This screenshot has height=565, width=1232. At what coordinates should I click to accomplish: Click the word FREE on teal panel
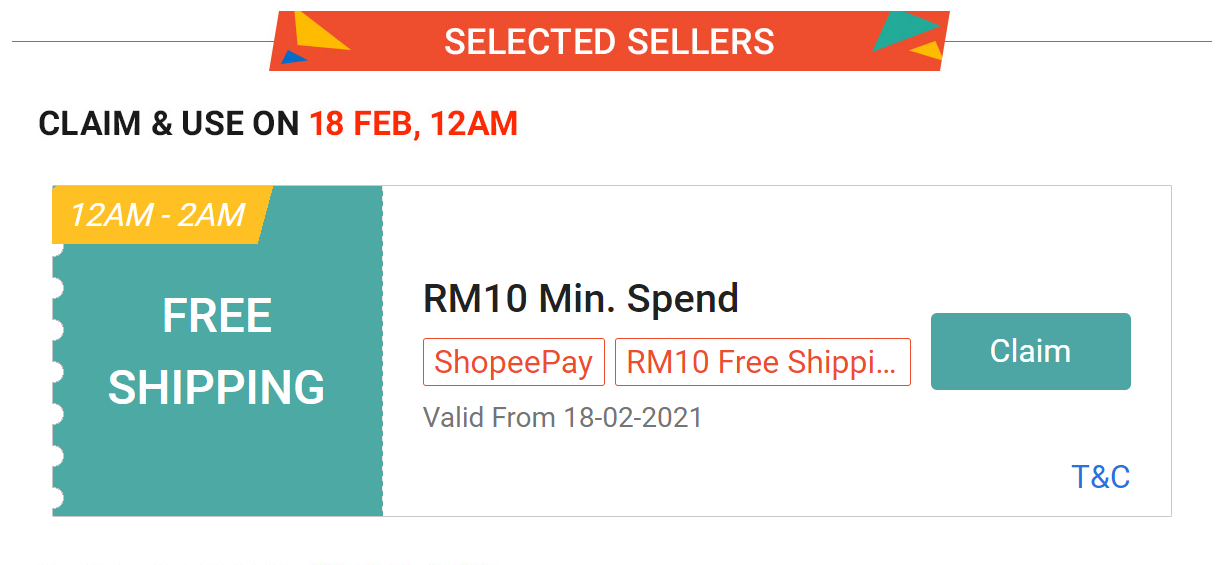pos(217,317)
